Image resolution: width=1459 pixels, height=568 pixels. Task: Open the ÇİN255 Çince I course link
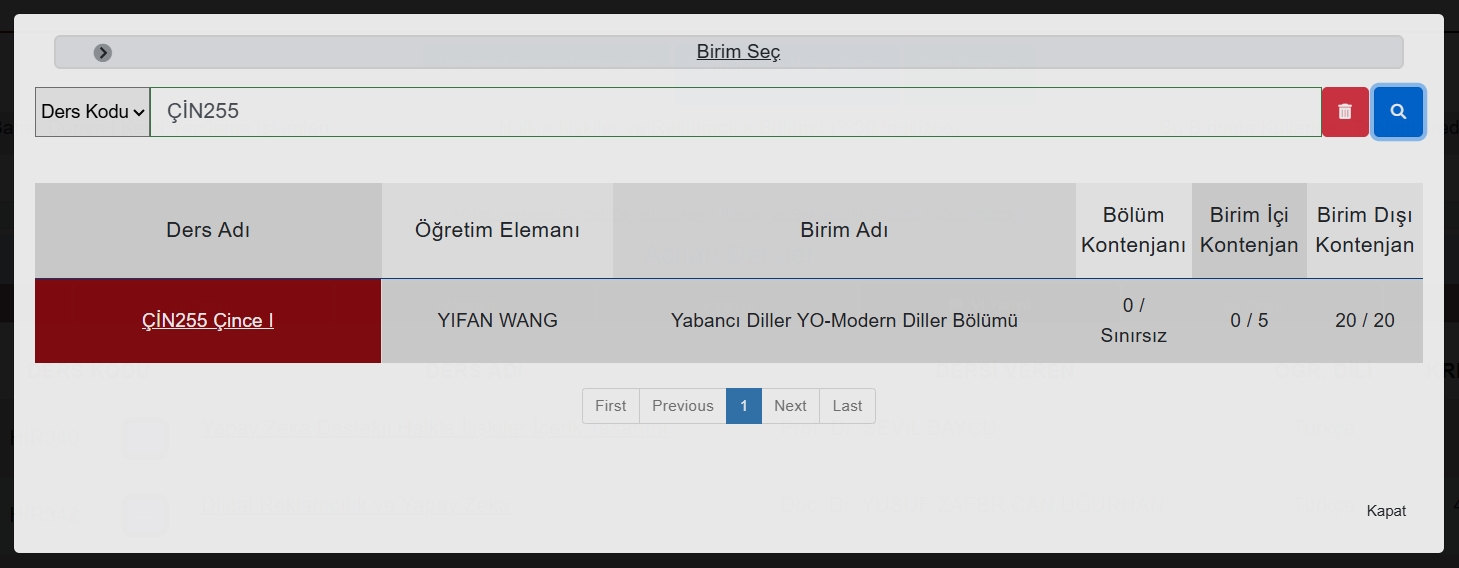(x=208, y=321)
